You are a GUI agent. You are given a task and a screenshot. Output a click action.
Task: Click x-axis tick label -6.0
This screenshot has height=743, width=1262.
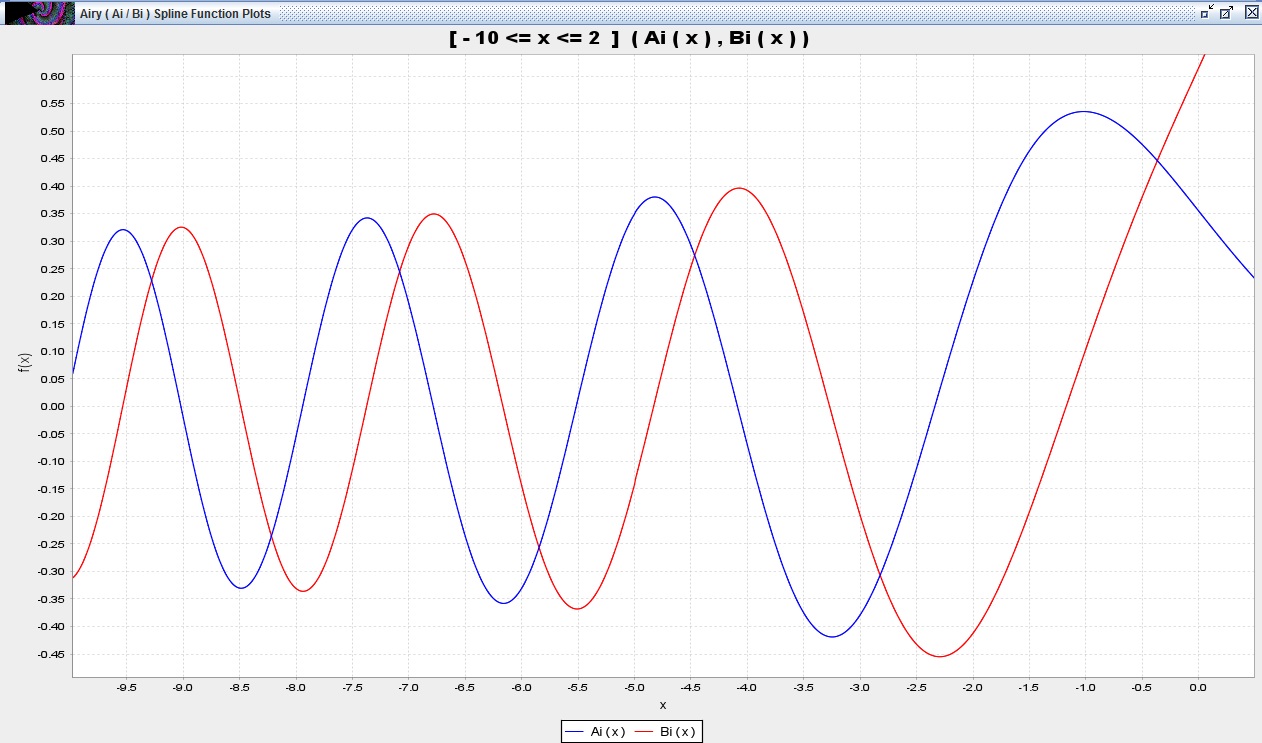(x=521, y=688)
